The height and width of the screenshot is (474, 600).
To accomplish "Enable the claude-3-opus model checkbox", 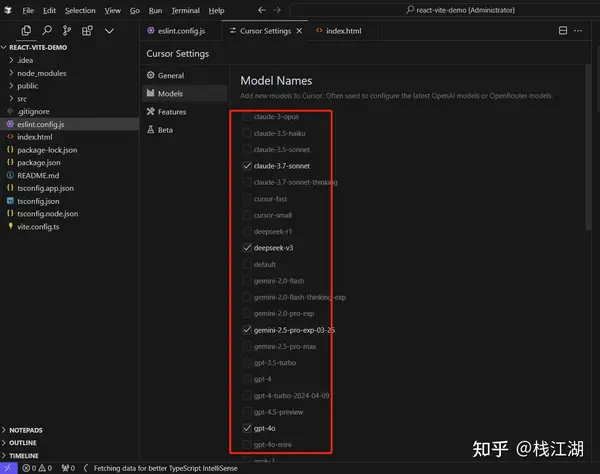I will click(x=247, y=117).
